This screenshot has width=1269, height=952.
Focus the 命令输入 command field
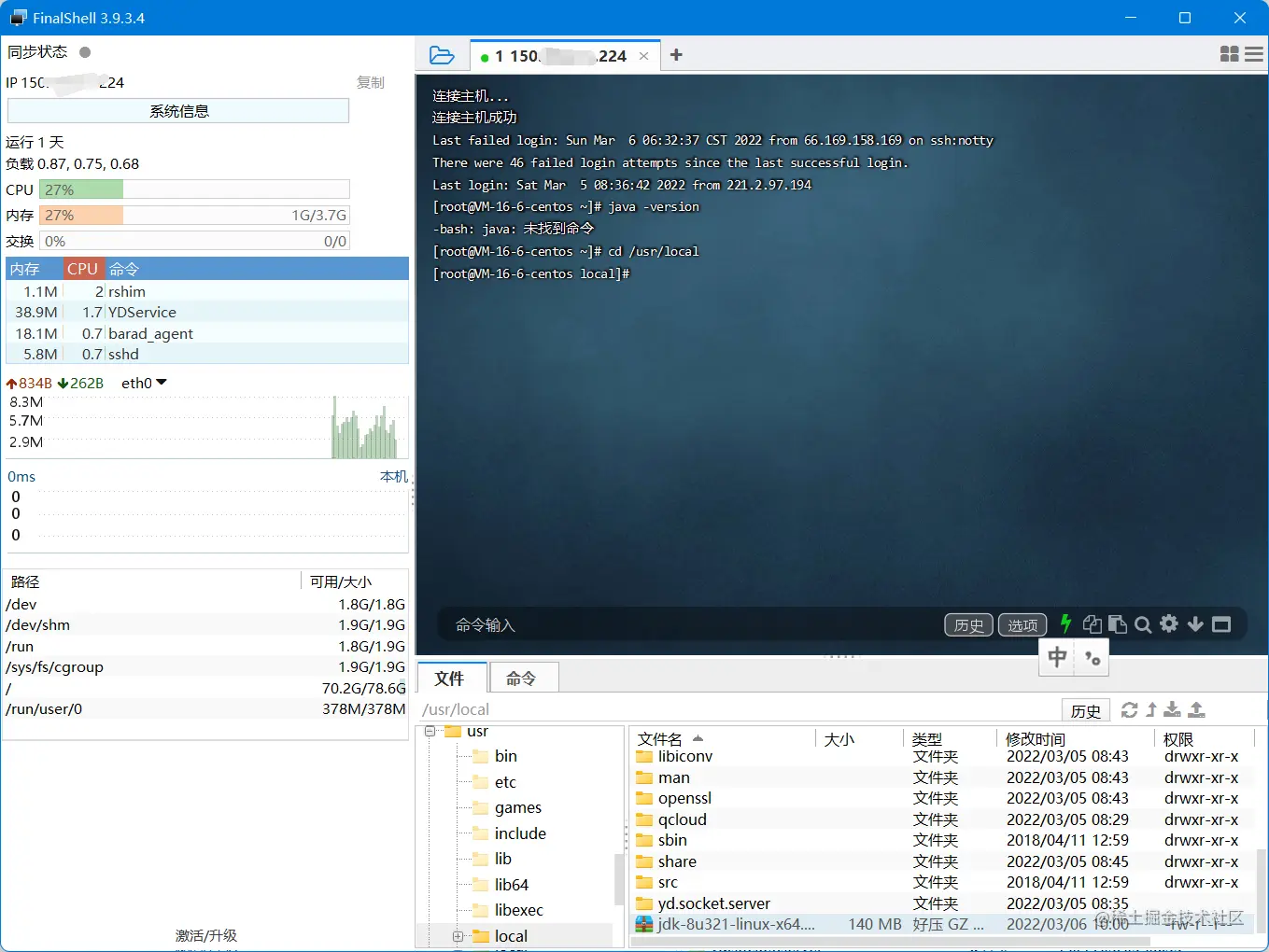691,624
